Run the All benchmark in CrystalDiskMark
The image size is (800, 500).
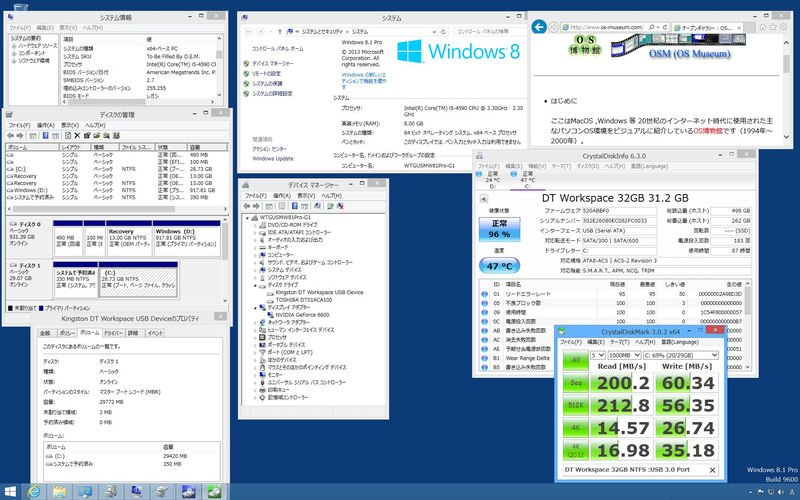576,360
